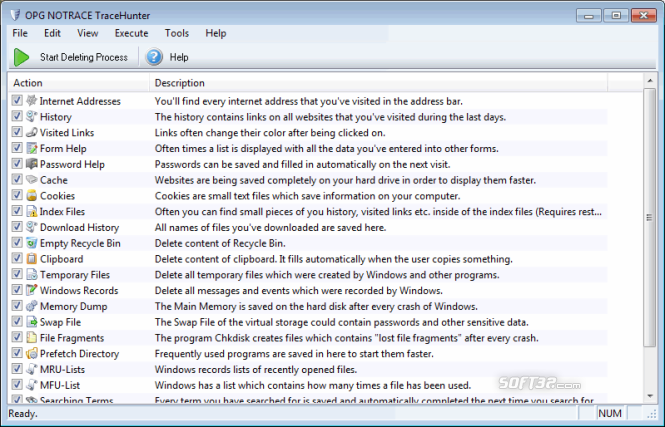665x427 pixels.
Task: Click the Start Deleting Process button label
Action: pyautogui.click(x=84, y=57)
